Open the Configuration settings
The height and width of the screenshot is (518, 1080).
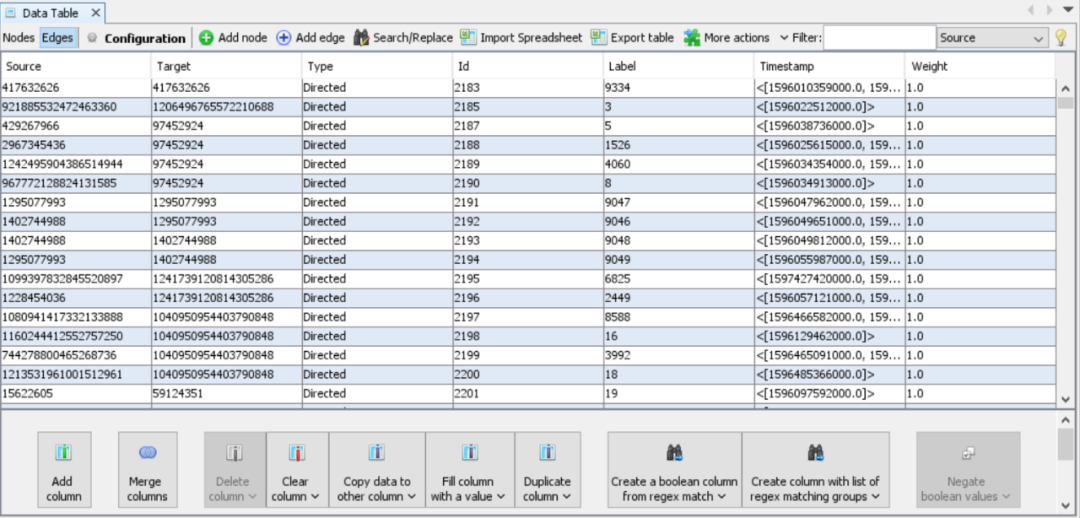pos(136,38)
